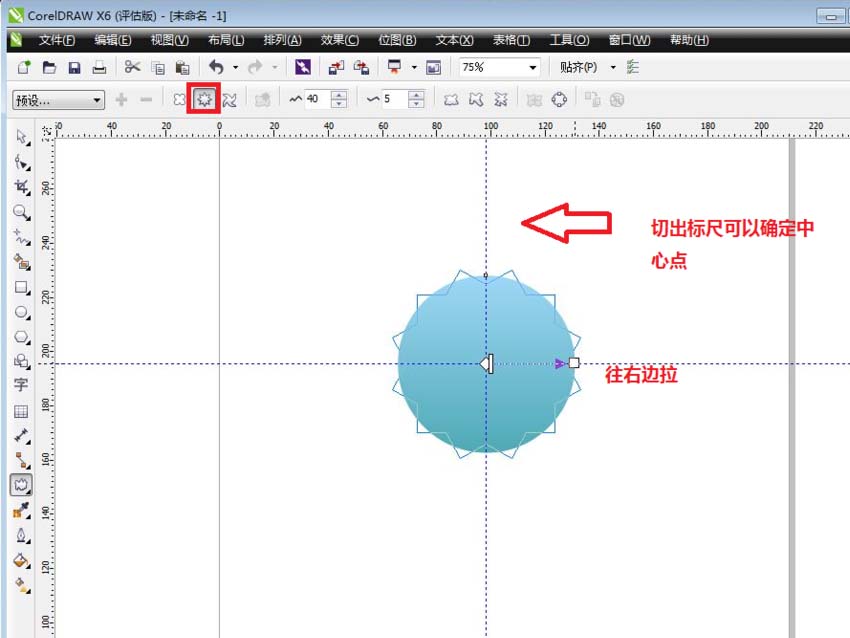Click the Cut (scissors) toolbar icon
This screenshot has width=850, height=638.
[x=131, y=66]
